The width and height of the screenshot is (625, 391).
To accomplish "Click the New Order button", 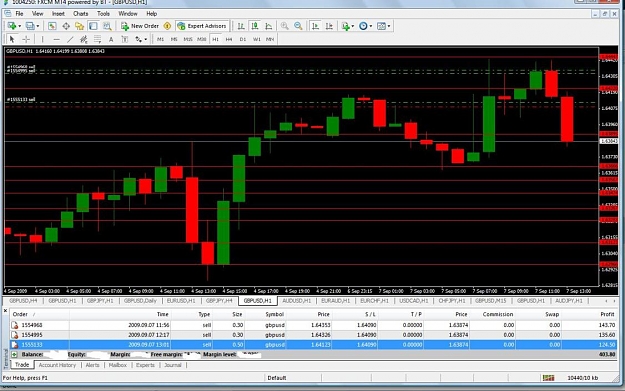I will click(140, 26).
